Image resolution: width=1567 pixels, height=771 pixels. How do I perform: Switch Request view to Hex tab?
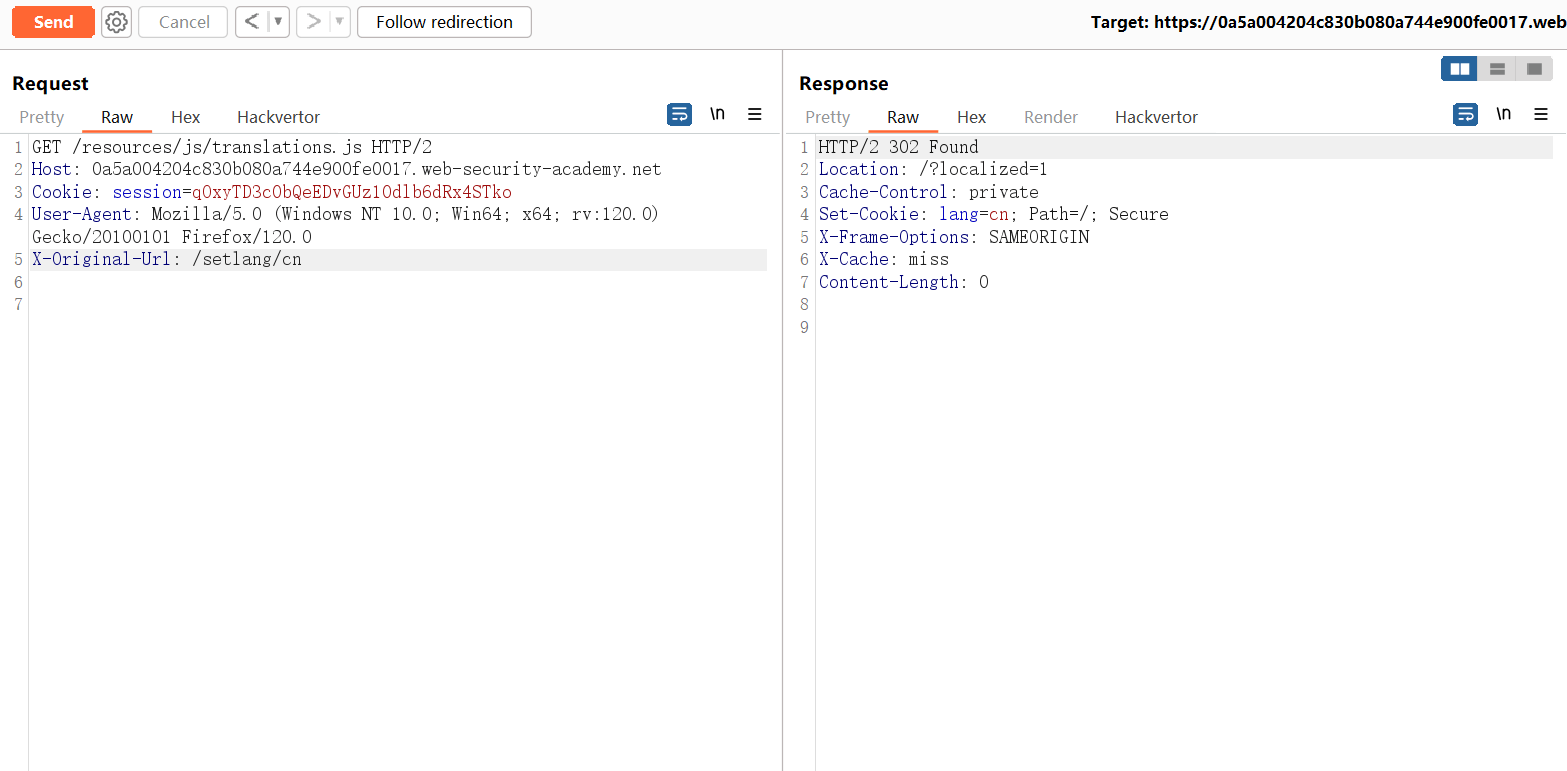[185, 117]
